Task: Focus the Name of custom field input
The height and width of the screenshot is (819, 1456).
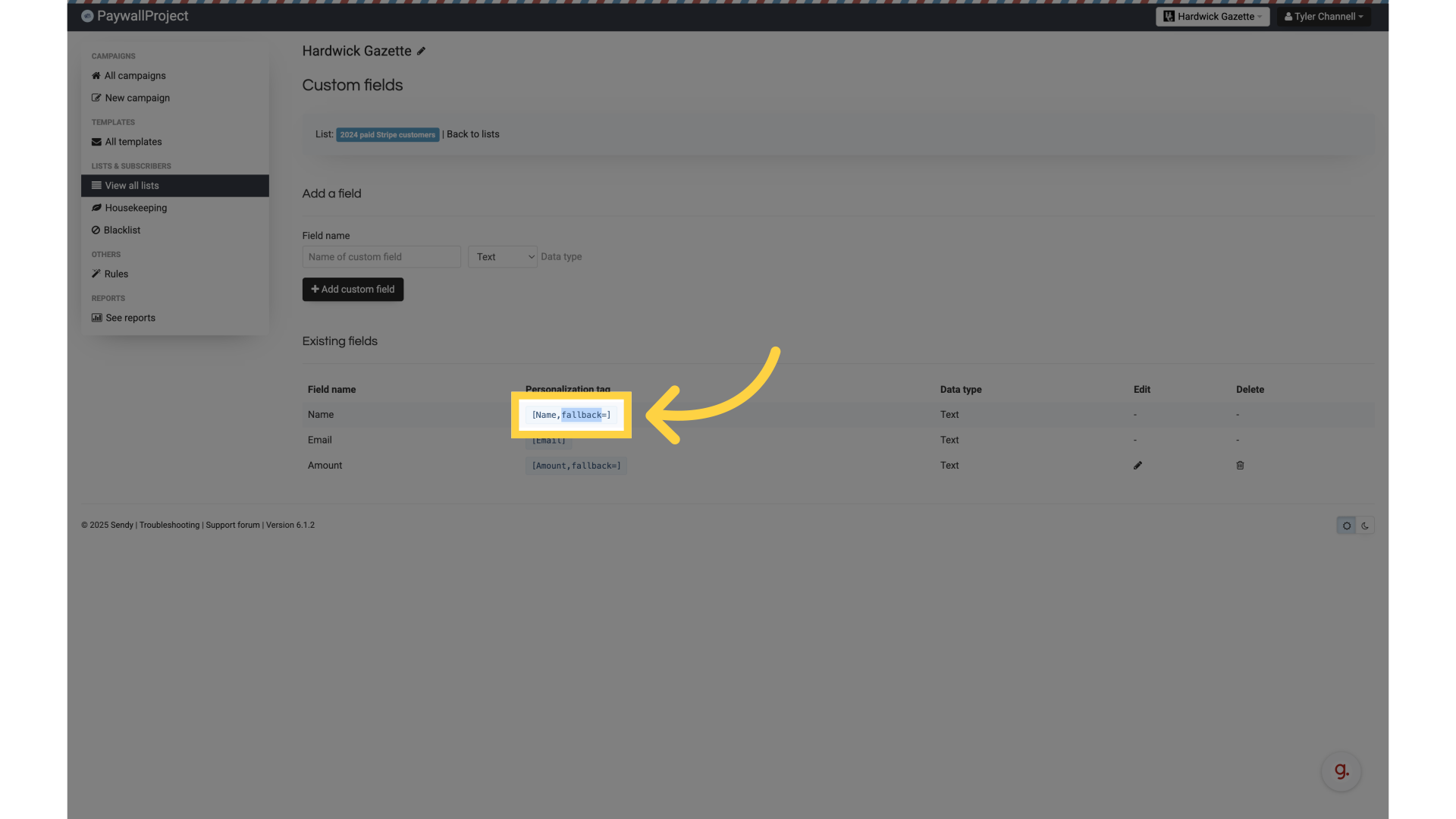Action: click(x=381, y=257)
